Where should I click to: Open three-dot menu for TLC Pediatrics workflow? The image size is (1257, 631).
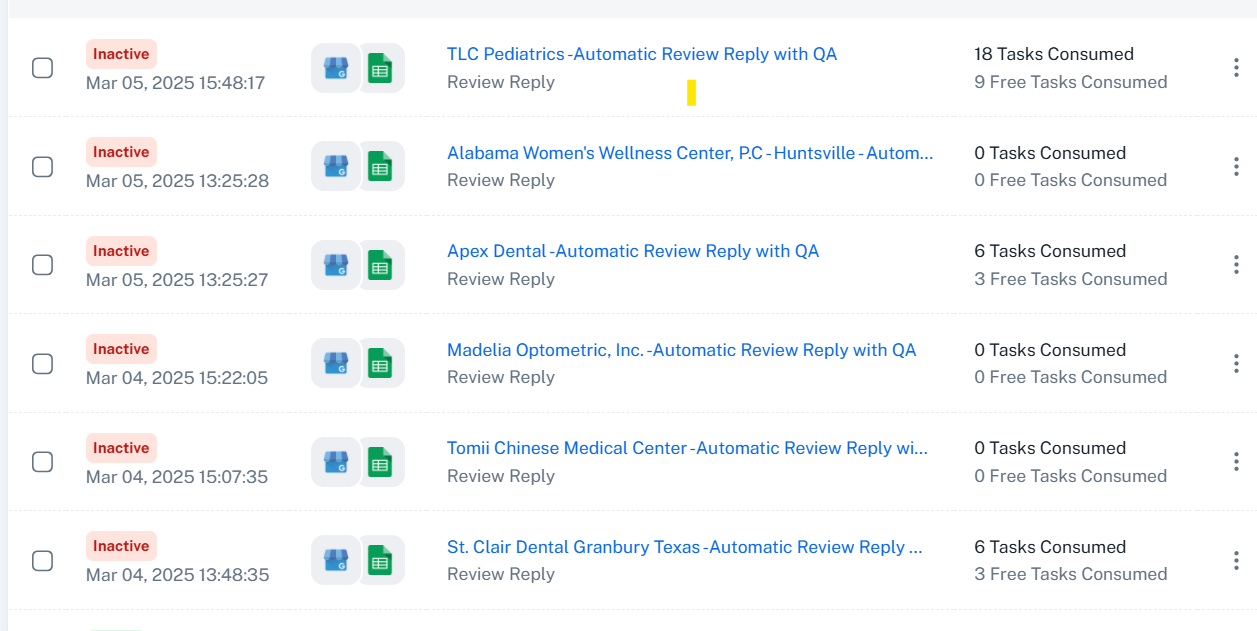pos(1237,68)
